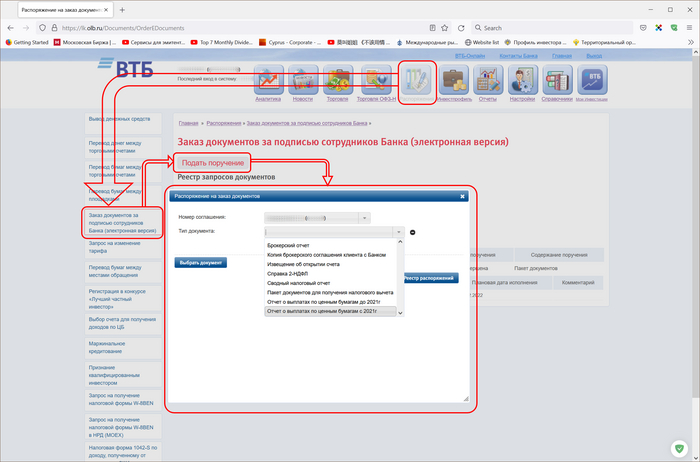Expand the Номер соглашения dropdown

point(364,218)
